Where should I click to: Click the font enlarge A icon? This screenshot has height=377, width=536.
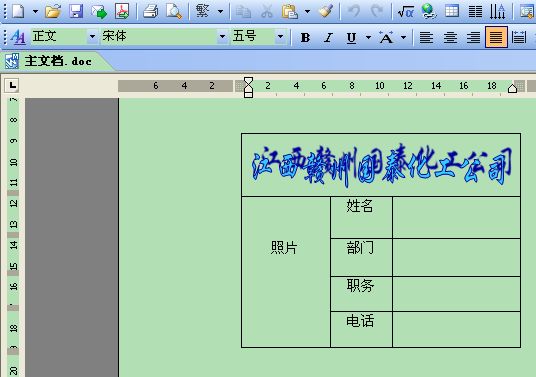pos(386,37)
